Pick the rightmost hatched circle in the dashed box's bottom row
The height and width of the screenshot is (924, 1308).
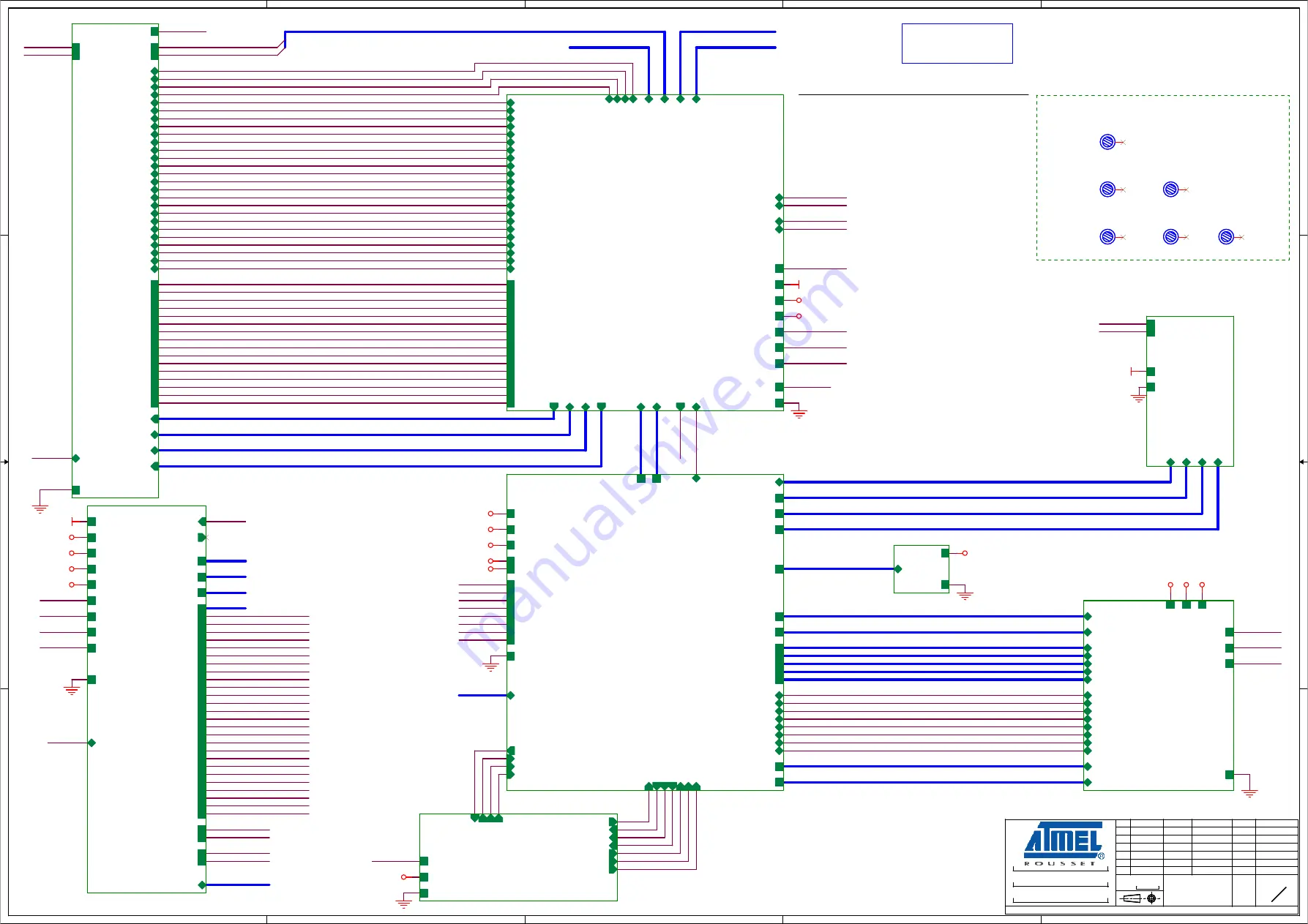click(x=1226, y=237)
